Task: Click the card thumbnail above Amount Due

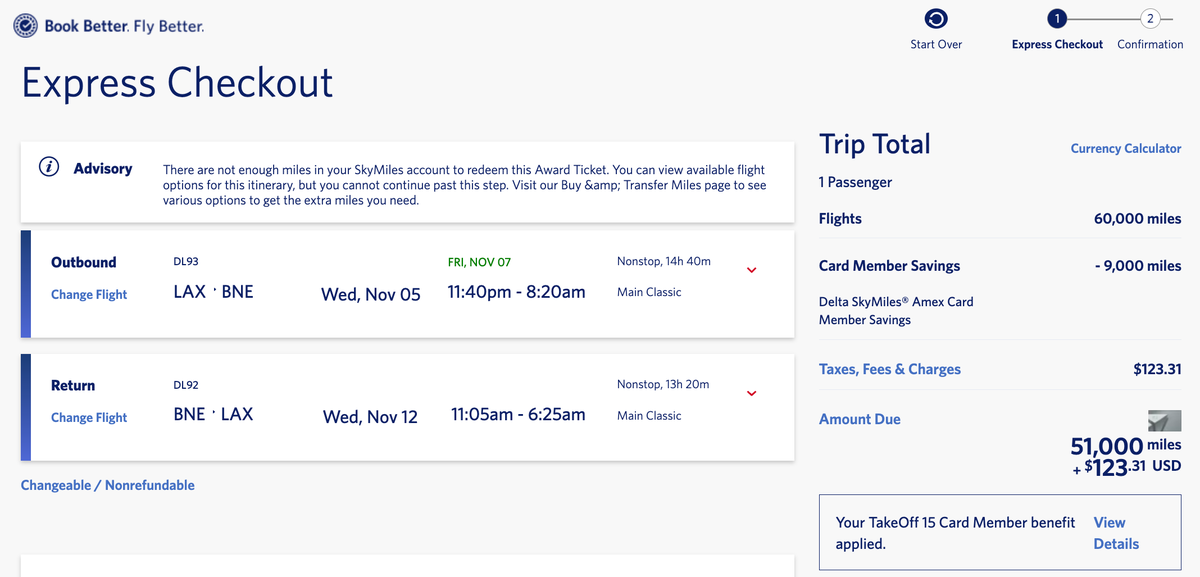Action: click(x=1164, y=421)
